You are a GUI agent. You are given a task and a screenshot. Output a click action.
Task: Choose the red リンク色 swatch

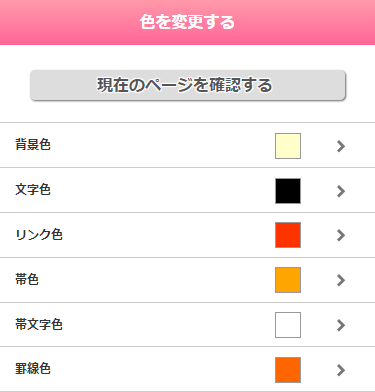(x=288, y=235)
